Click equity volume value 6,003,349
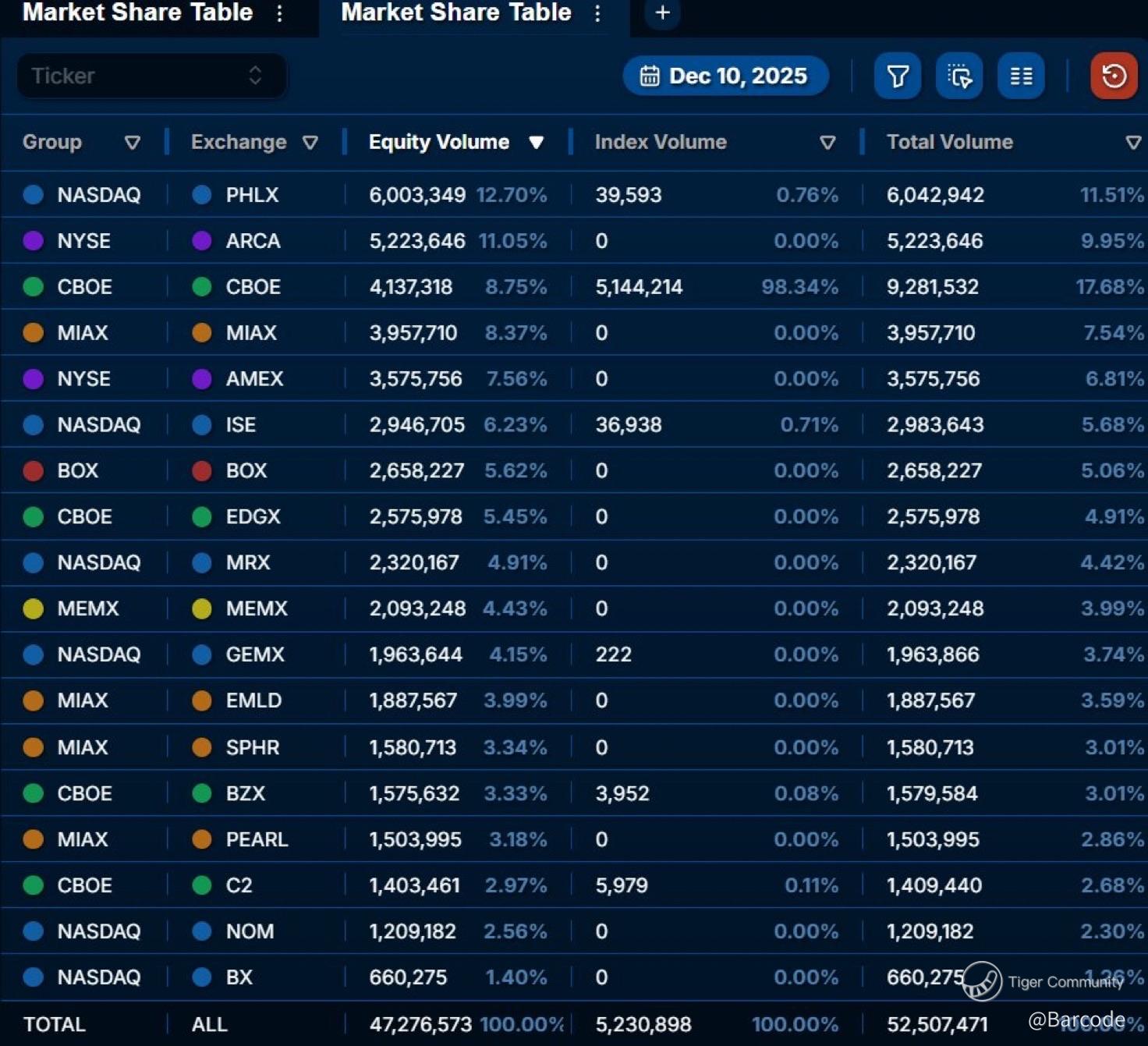1148x1046 pixels. (x=417, y=195)
